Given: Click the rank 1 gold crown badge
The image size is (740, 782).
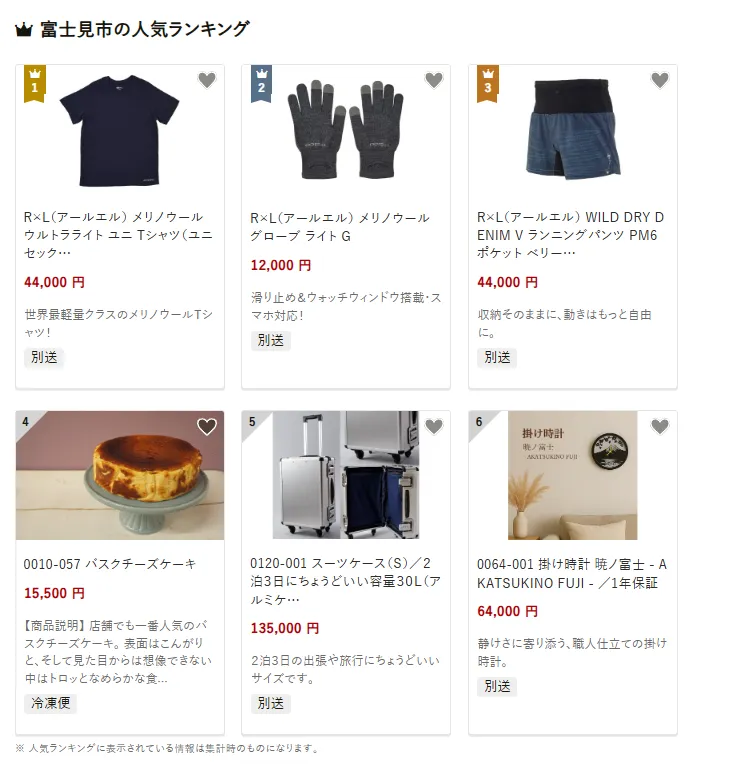Looking at the screenshot, I should [34, 84].
